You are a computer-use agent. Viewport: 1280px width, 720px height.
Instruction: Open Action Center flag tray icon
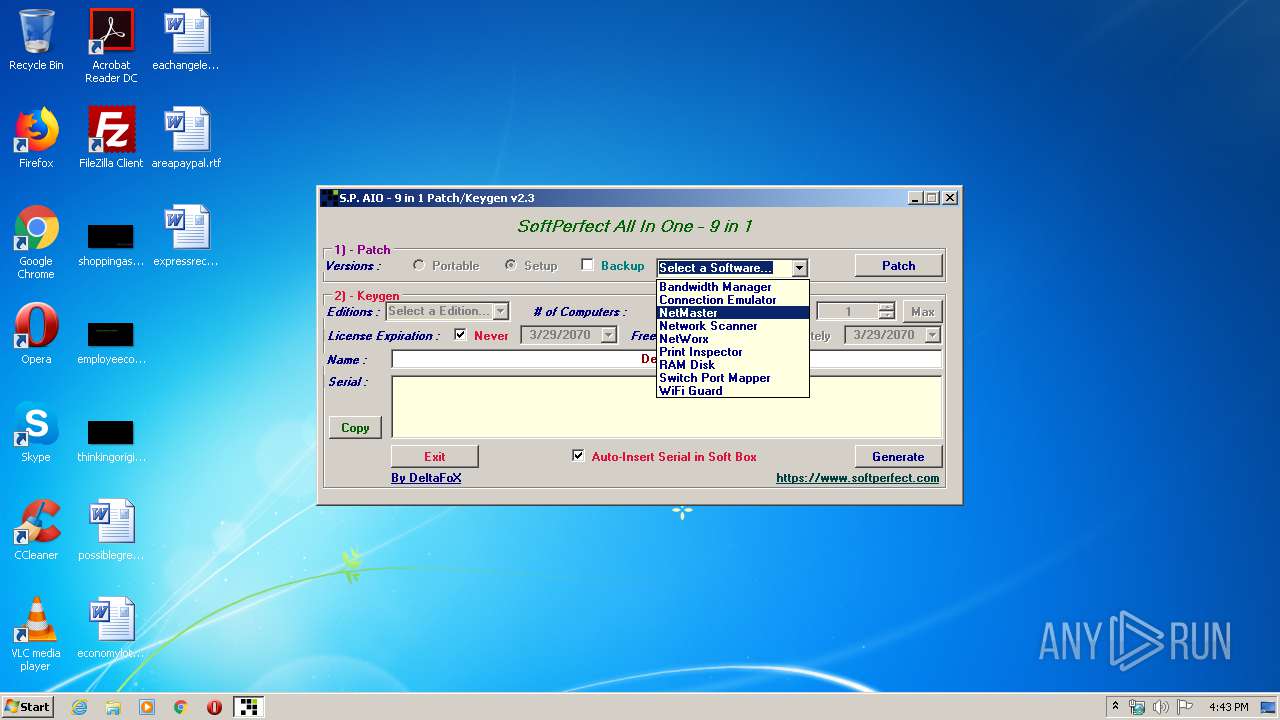click(x=1184, y=707)
